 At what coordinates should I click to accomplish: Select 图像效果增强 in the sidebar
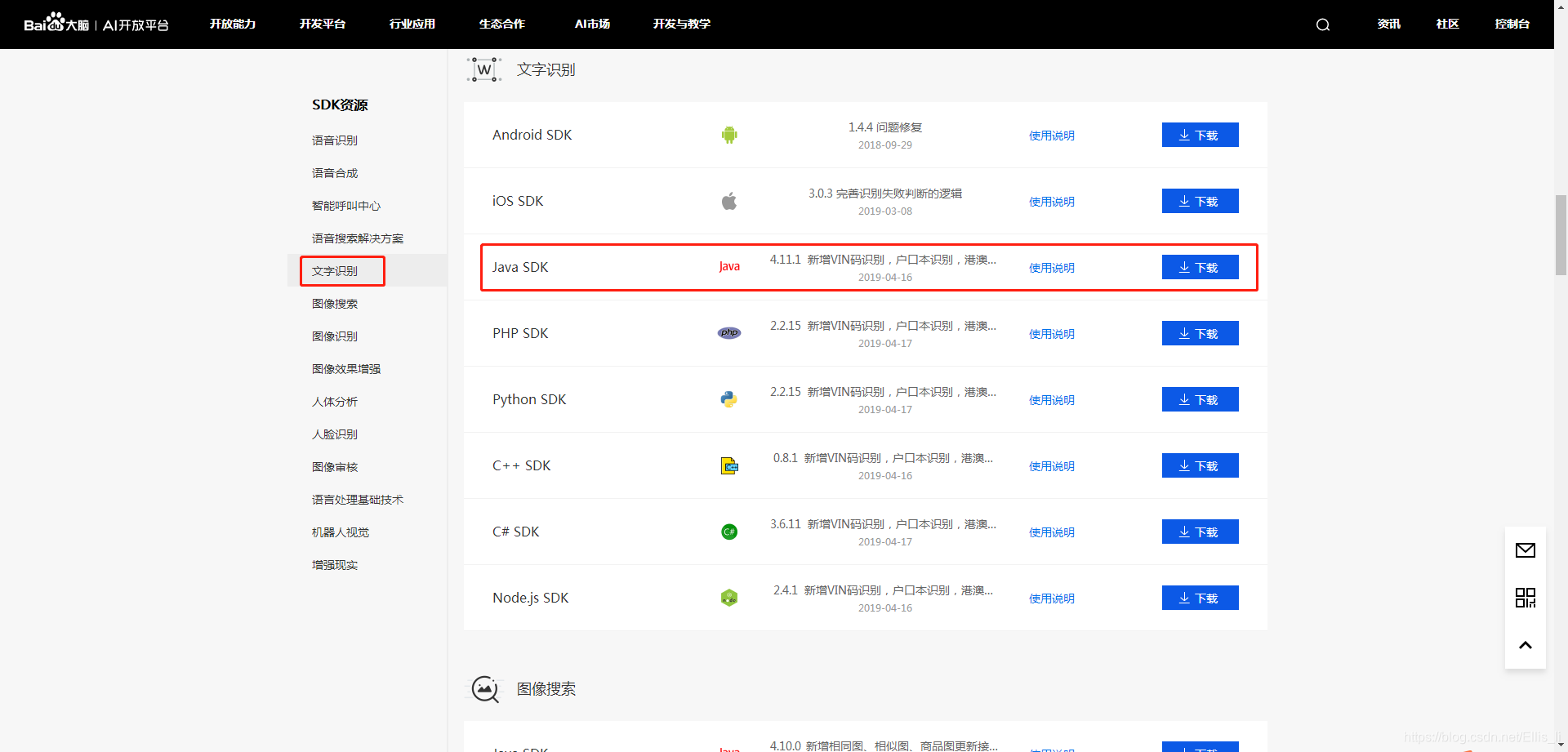click(346, 369)
